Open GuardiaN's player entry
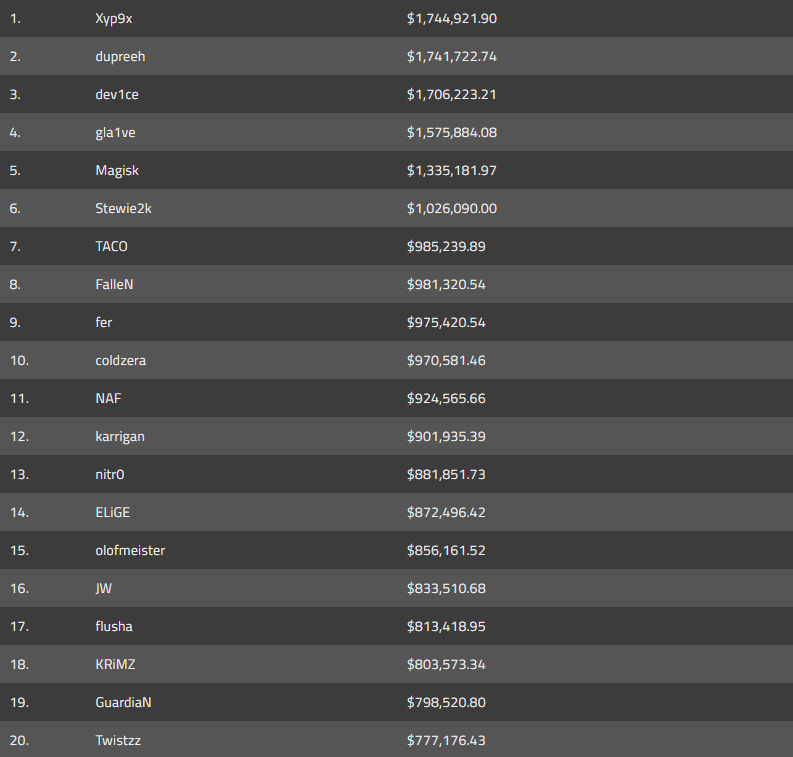793x757 pixels. (x=124, y=703)
